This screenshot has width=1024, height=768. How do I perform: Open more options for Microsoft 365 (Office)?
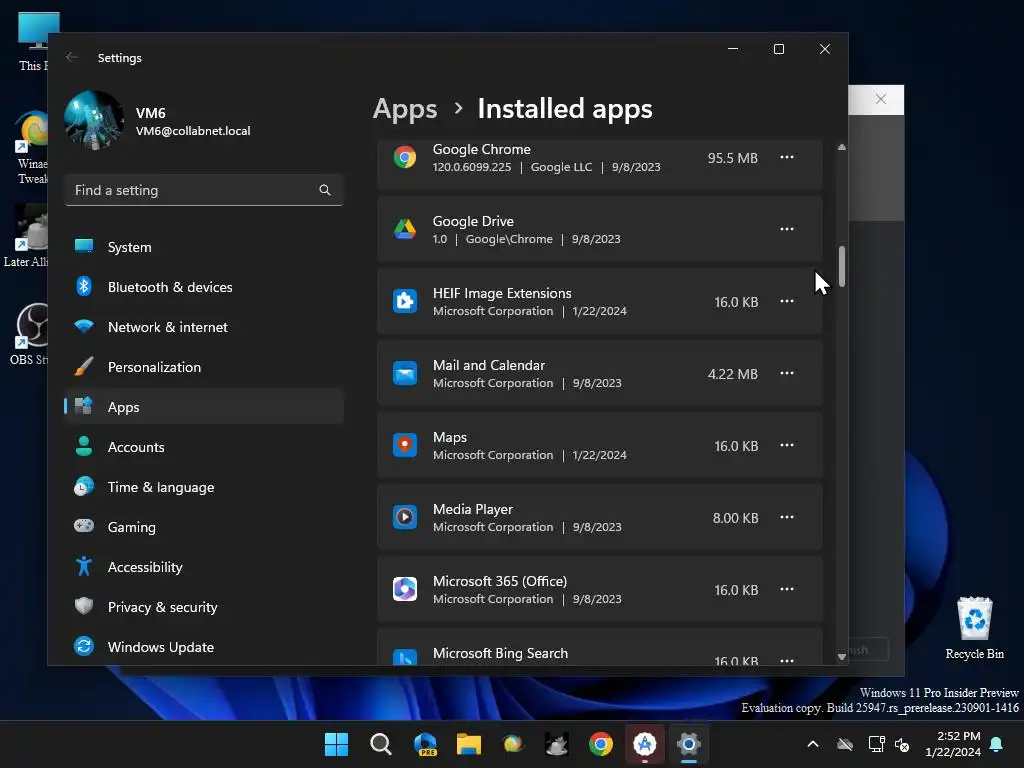coord(787,589)
